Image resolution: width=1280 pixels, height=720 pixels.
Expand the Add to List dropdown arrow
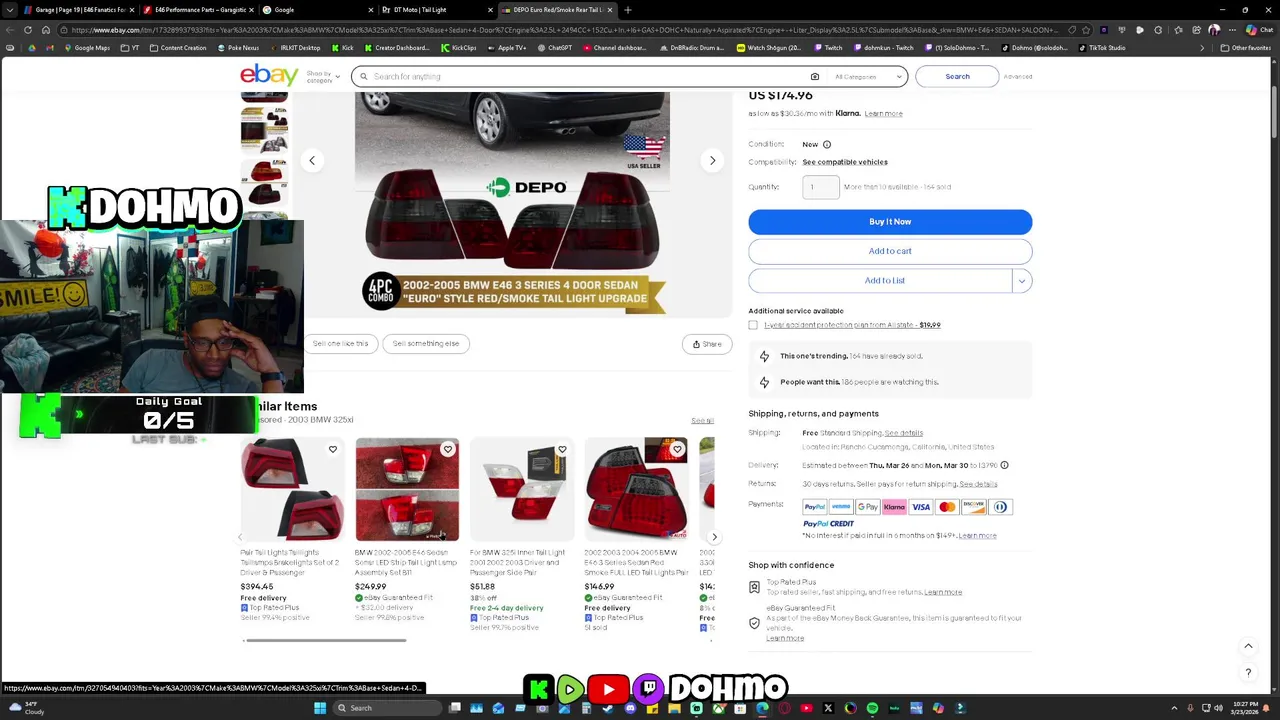coord(1022,281)
